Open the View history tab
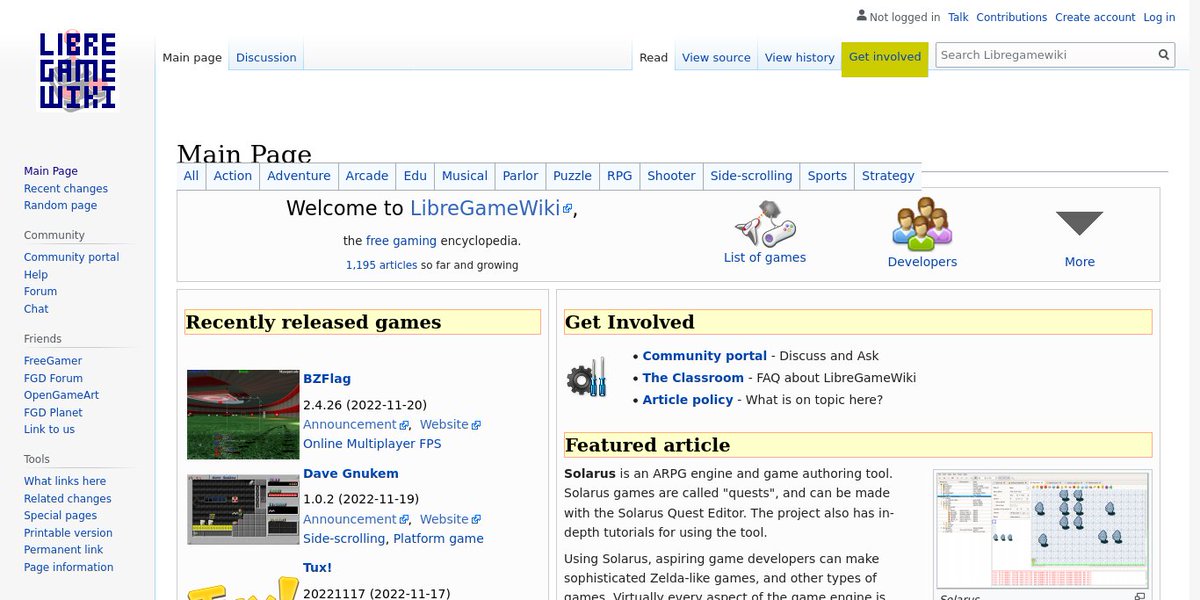 (799, 57)
